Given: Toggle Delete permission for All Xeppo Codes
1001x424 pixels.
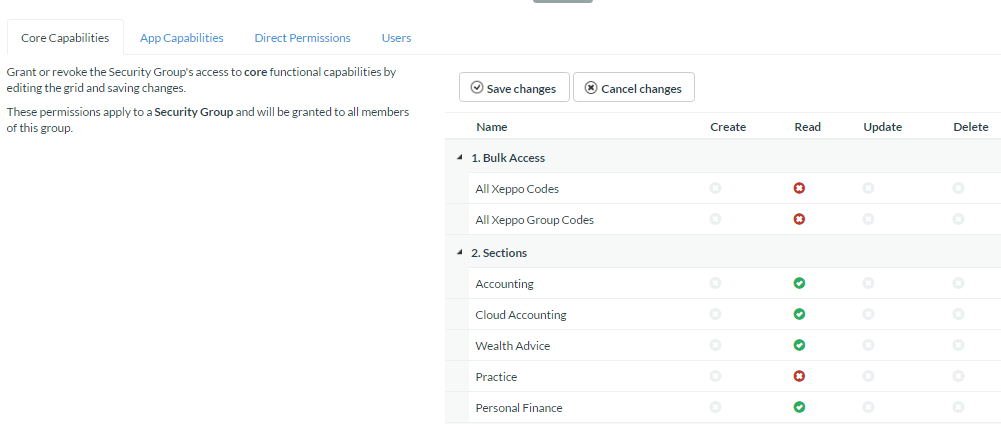Looking at the screenshot, I should click(958, 188).
